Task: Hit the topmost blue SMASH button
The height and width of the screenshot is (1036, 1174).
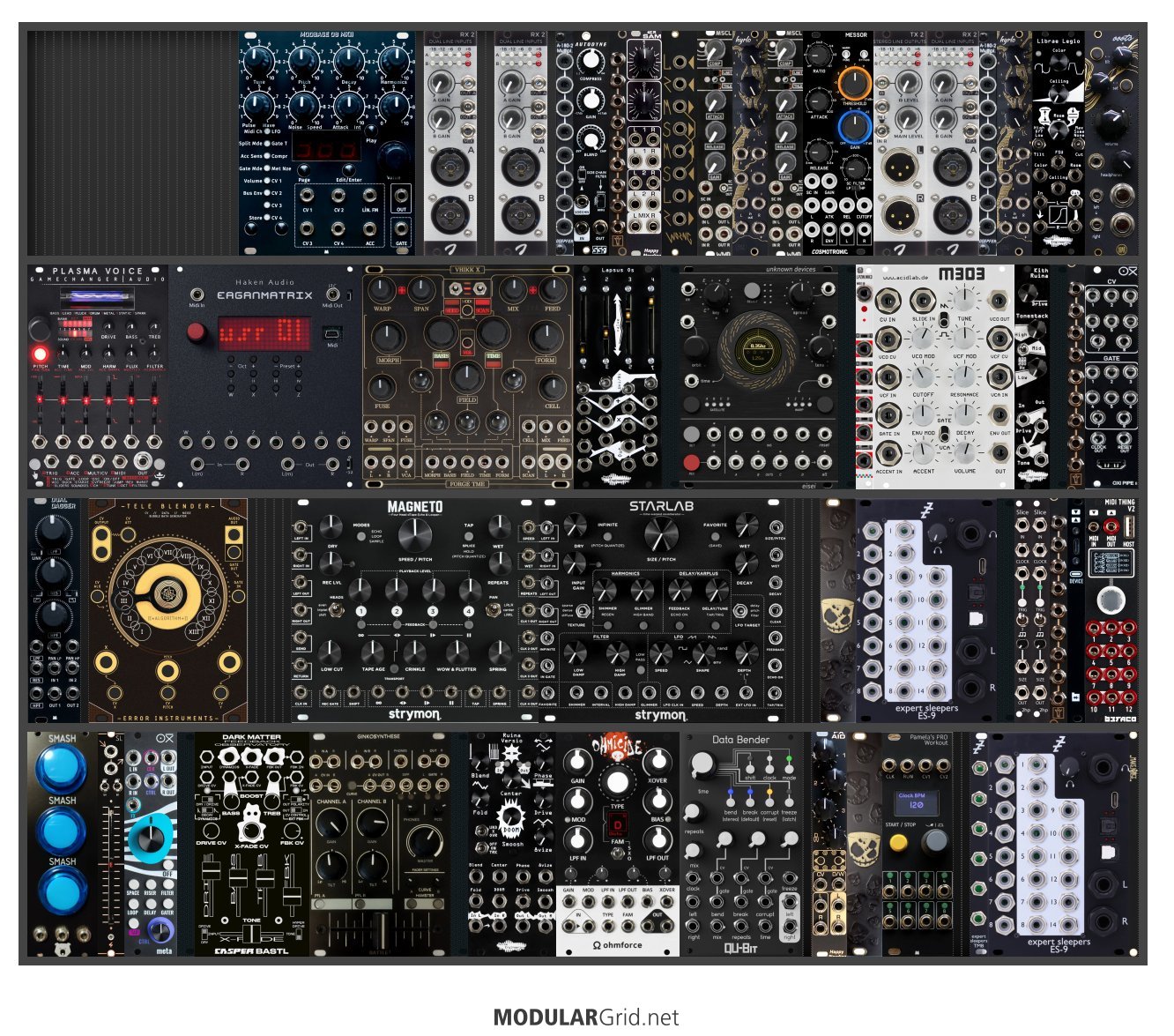Action: click(62, 769)
